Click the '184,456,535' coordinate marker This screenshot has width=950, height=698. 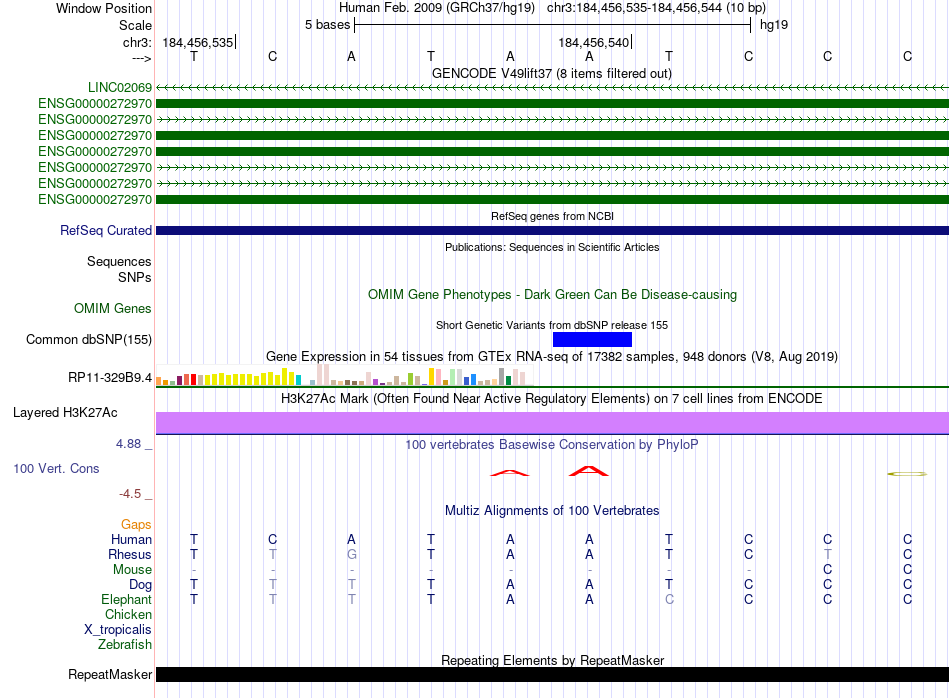[x=198, y=42]
